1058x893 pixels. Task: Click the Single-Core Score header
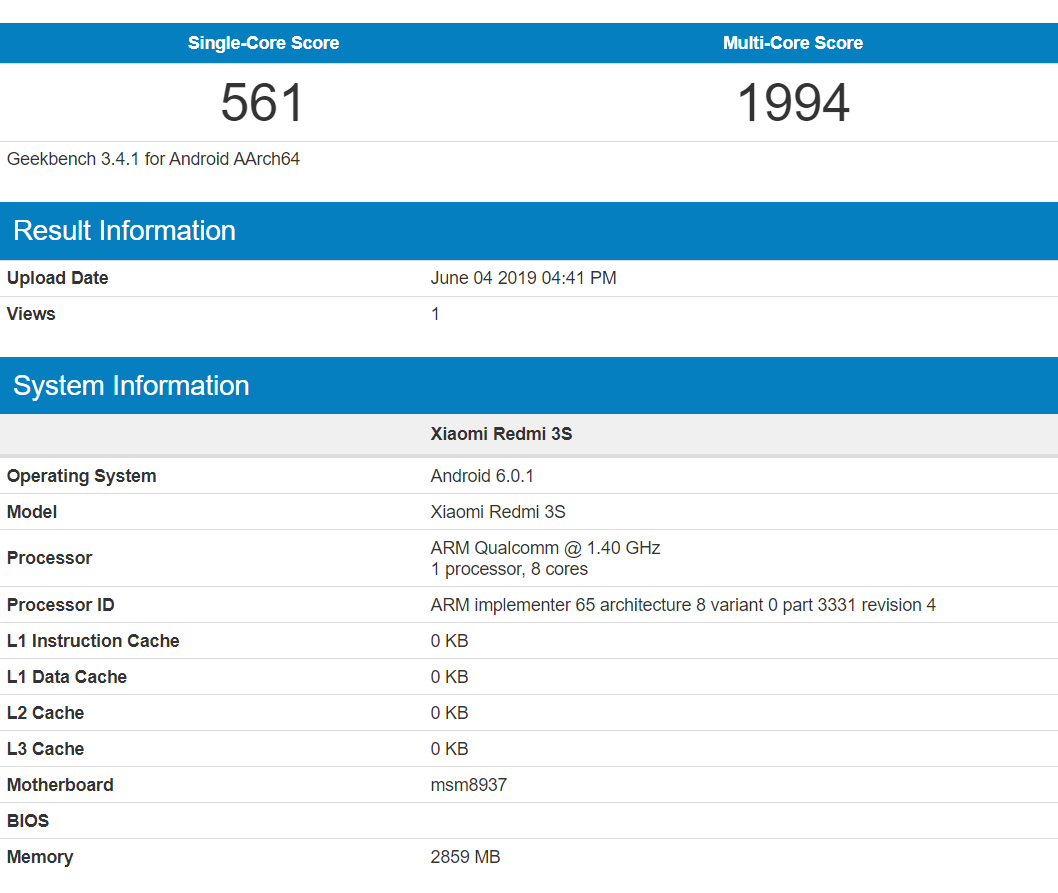(263, 43)
